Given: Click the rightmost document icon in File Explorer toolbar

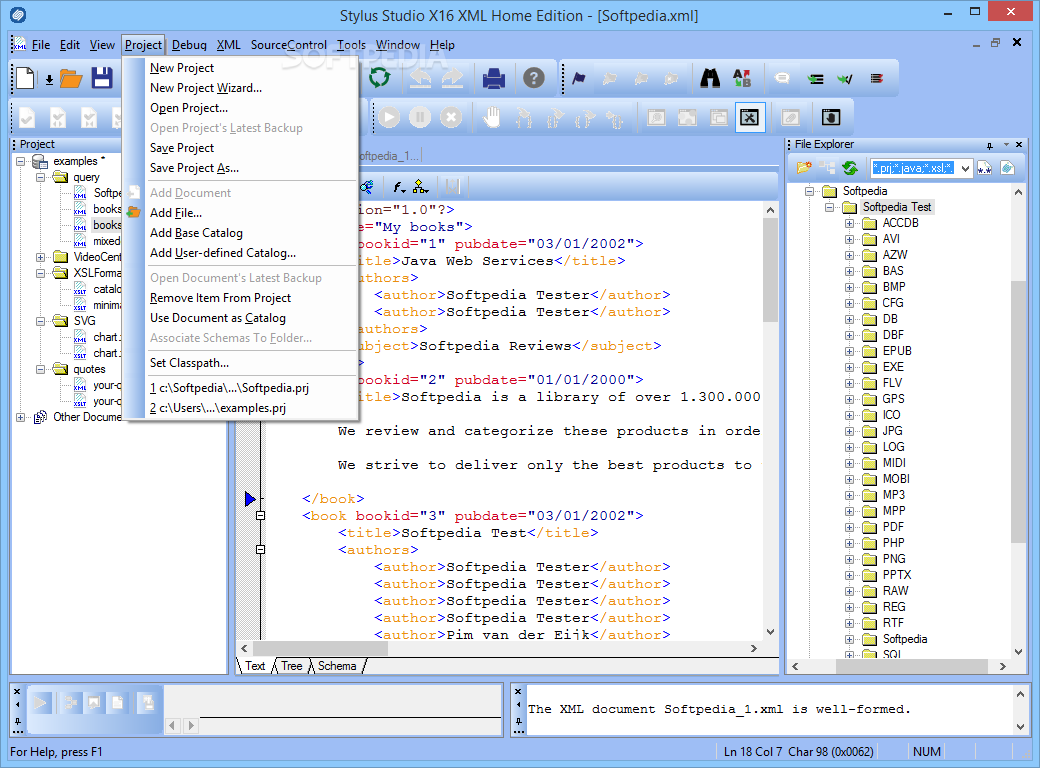Looking at the screenshot, I should 1008,168.
